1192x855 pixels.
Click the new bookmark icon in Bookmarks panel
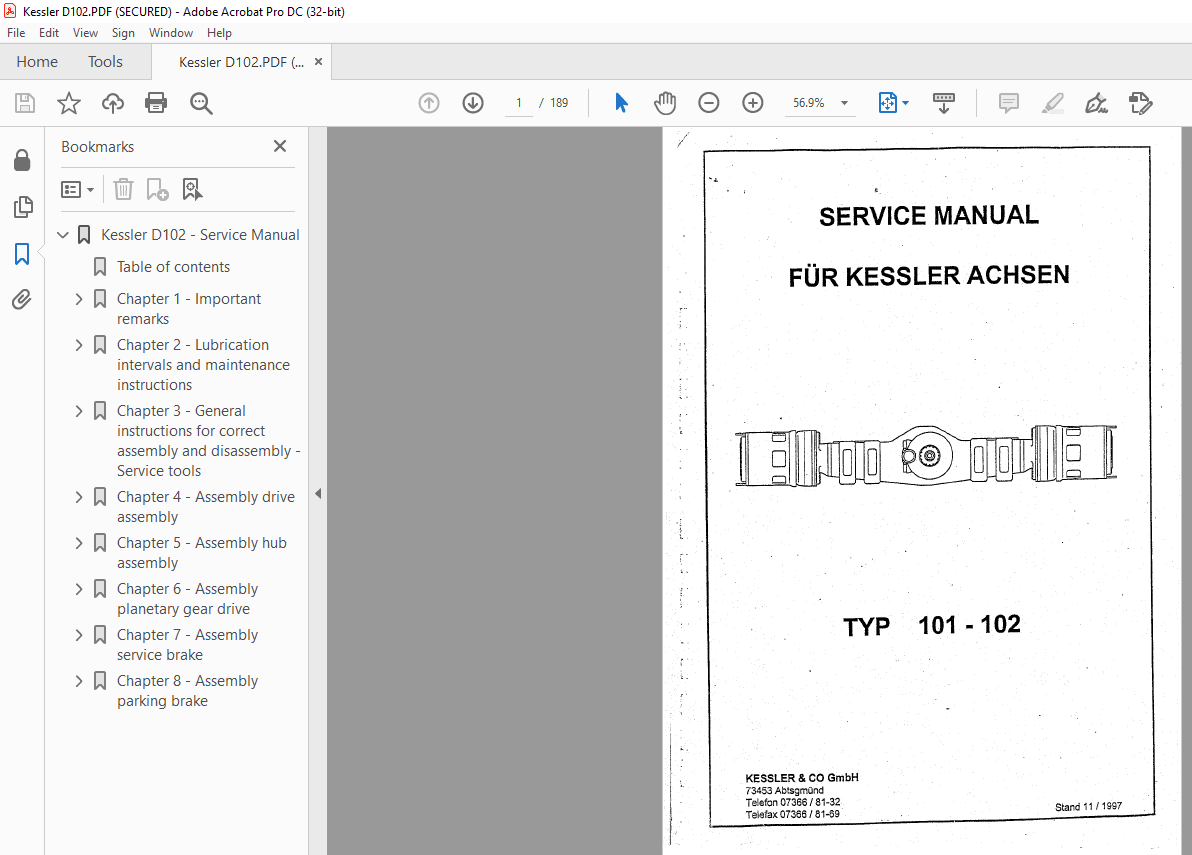click(157, 189)
